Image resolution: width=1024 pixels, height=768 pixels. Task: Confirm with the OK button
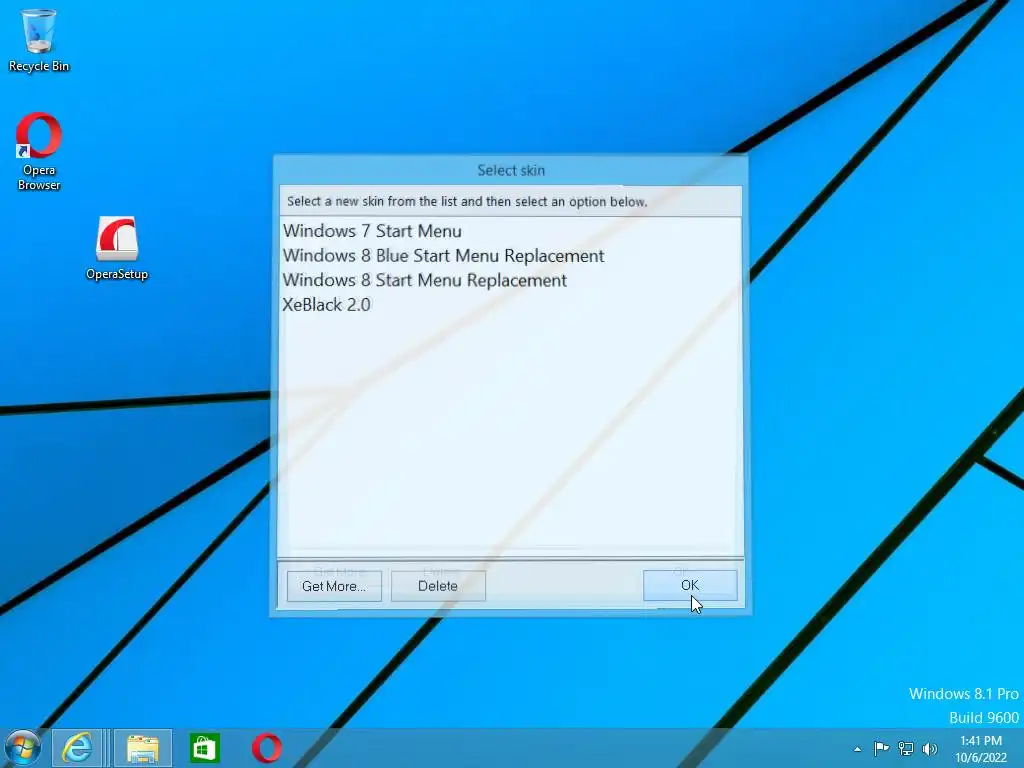690,585
